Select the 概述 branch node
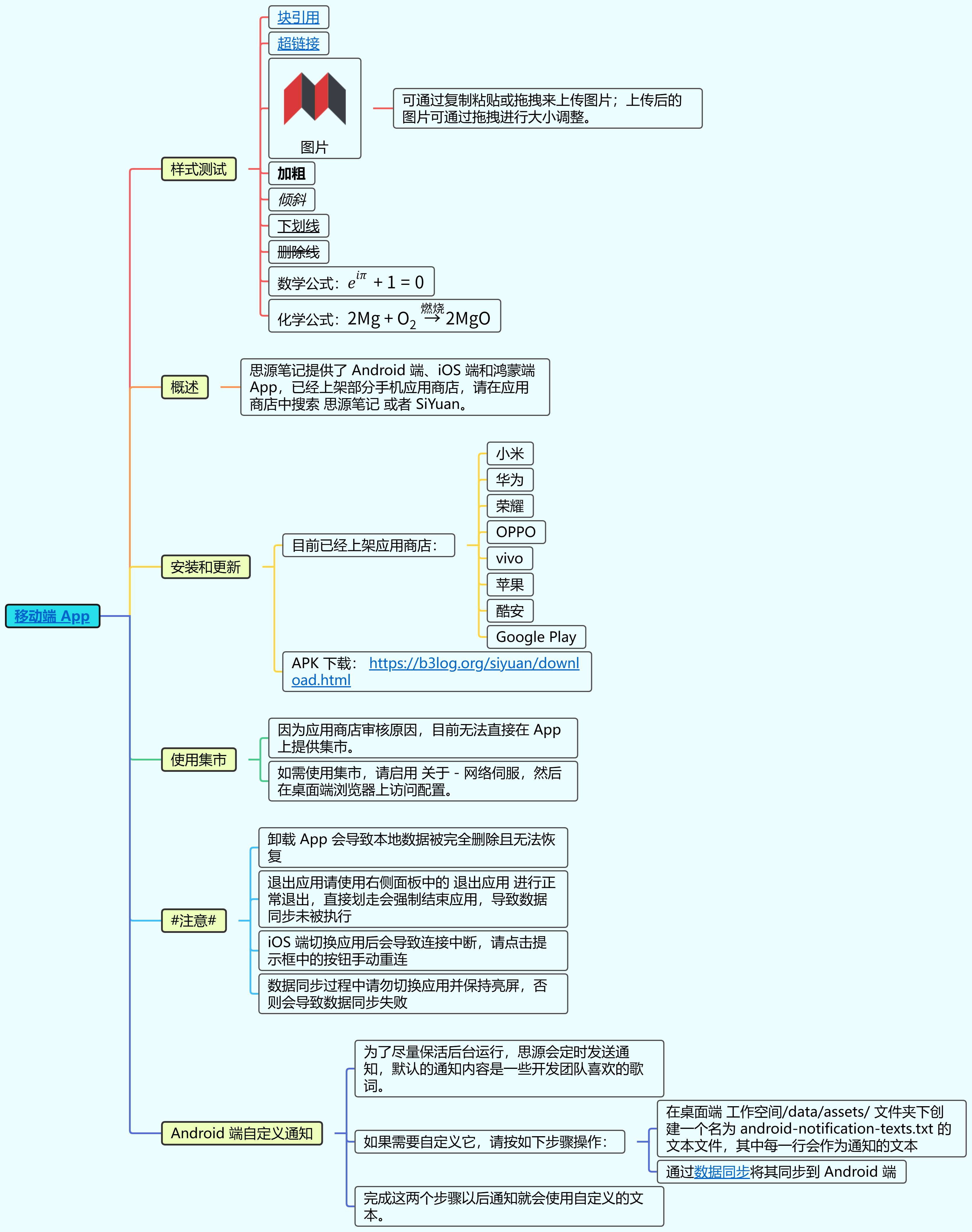 [x=185, y=388]
